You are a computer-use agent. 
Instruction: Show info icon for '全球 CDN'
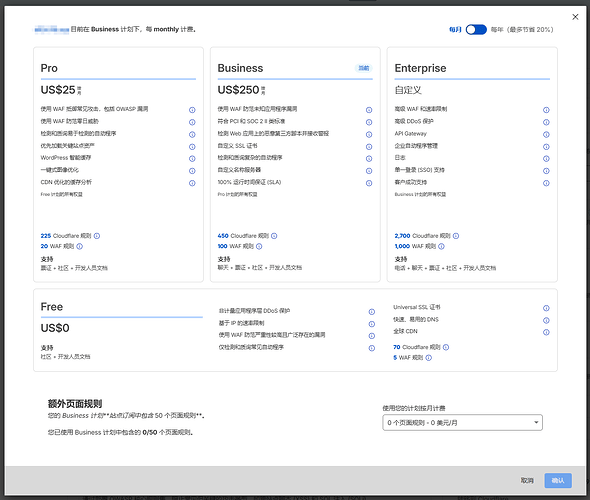click(x=546, y=332)
